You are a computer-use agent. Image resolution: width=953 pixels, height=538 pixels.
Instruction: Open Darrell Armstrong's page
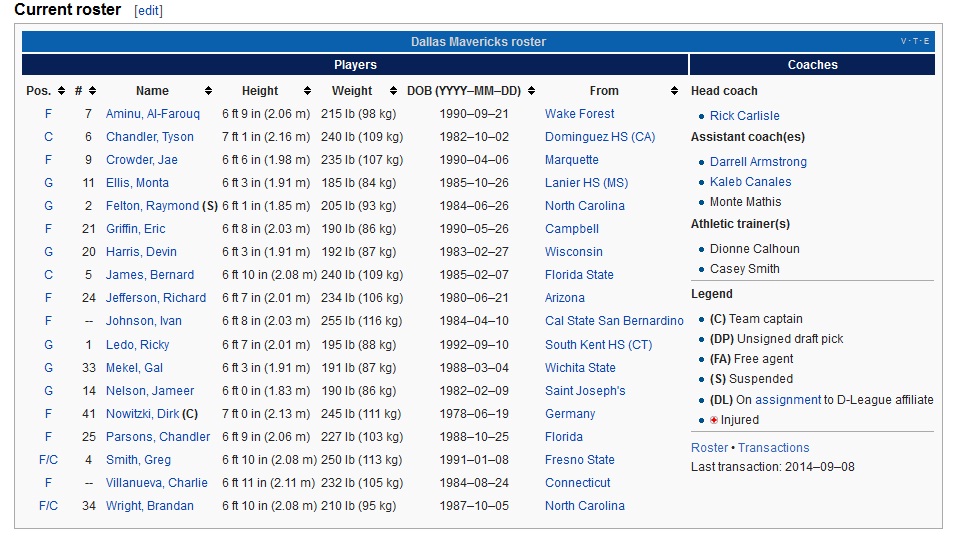click(x=758, y=162)
